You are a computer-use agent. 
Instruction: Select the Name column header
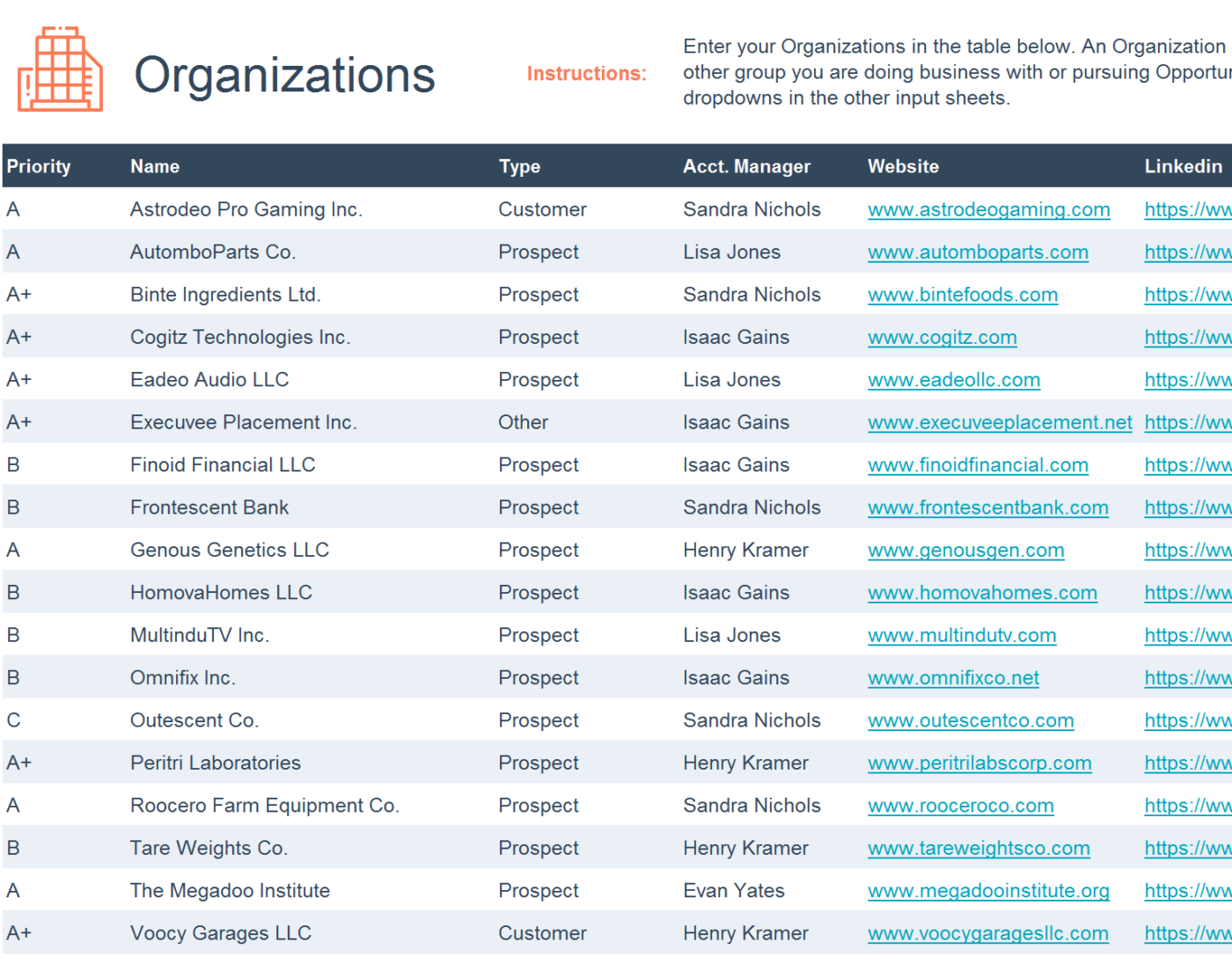155,166
